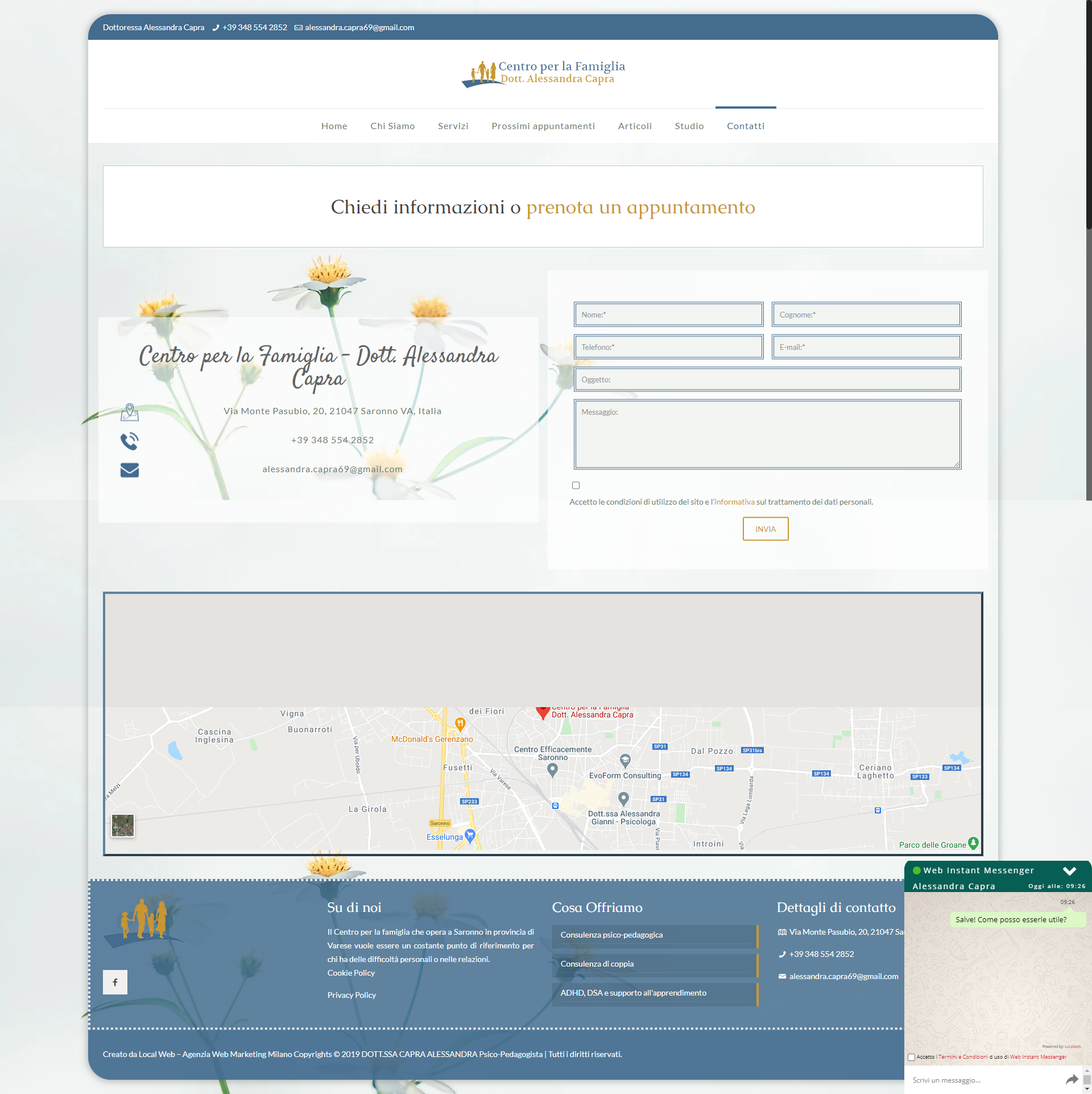Click the phone handset icon beside the address

(130, 441)
